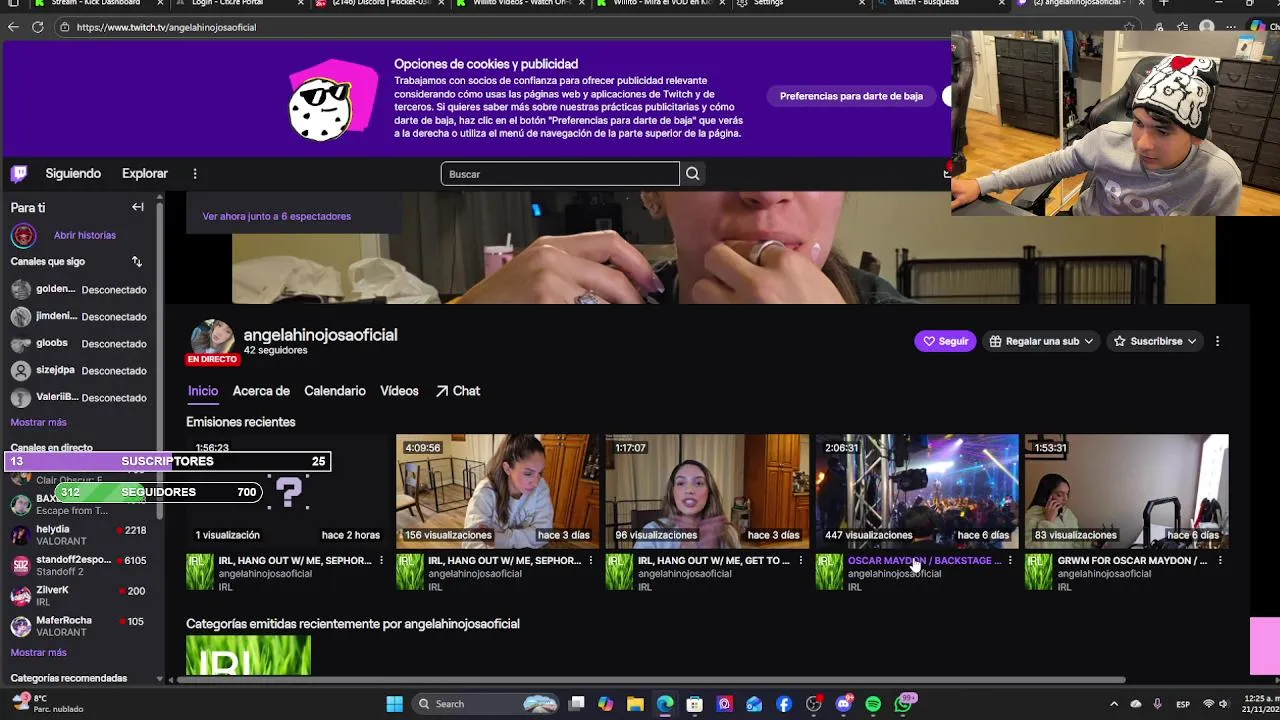Collapse the Para ti sidebar
1280x720 pixels.
point(138,207)
